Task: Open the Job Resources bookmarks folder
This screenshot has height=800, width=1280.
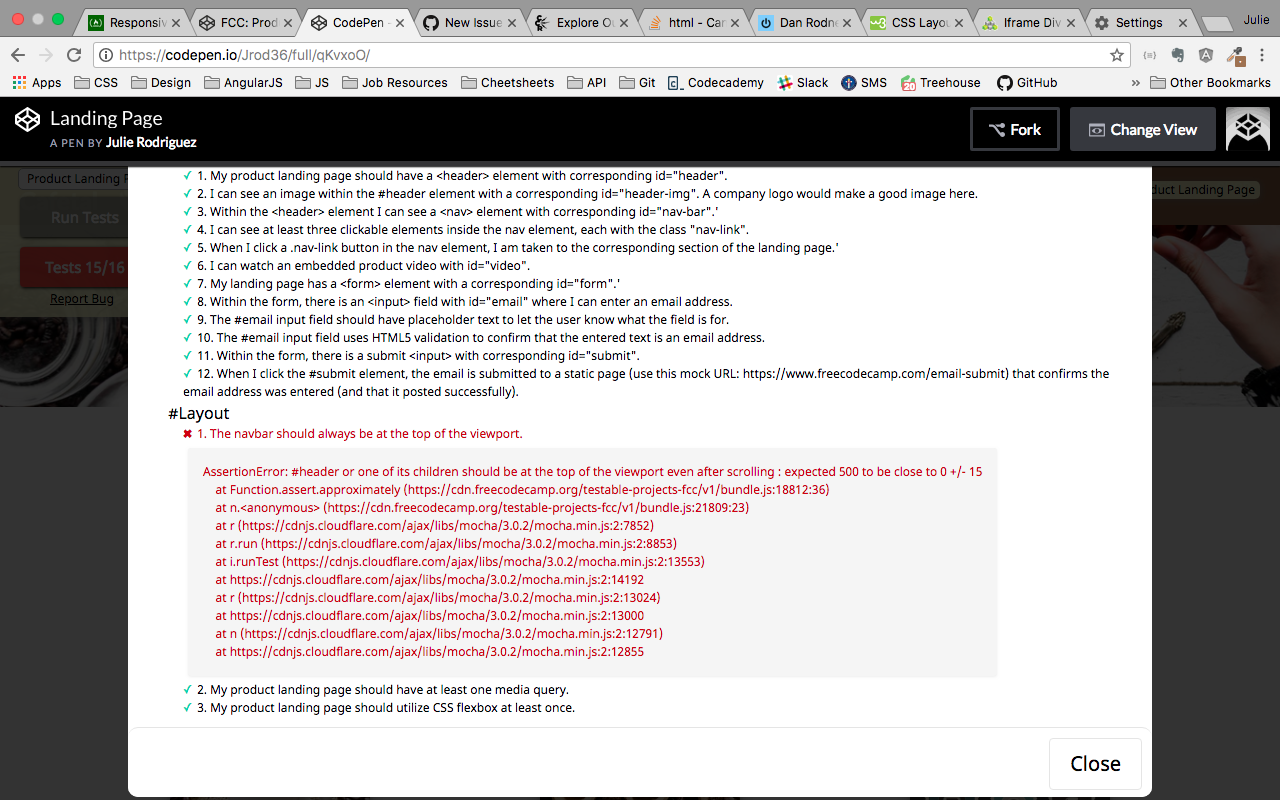Action: (x=395, y=83)
